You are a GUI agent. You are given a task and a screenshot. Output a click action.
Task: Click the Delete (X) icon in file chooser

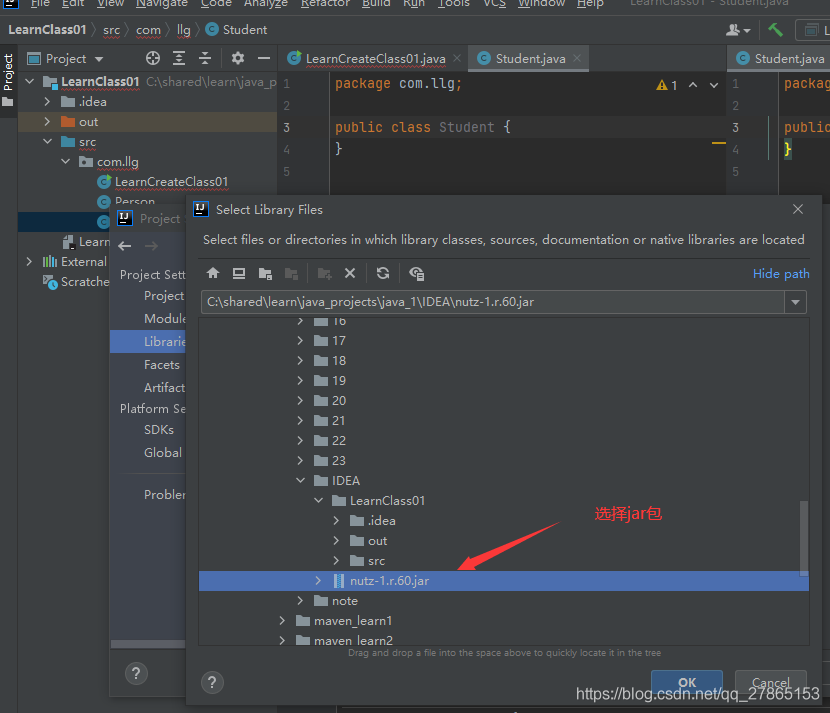tap(350, 273)
